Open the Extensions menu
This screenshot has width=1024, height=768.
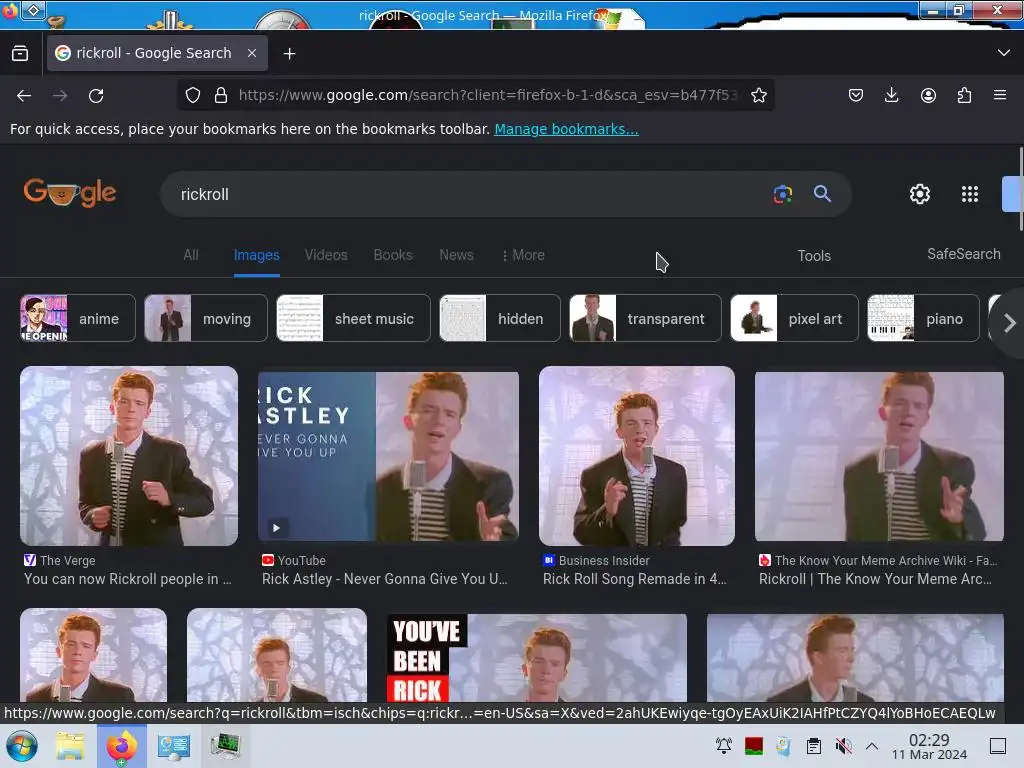pos(964,95)
